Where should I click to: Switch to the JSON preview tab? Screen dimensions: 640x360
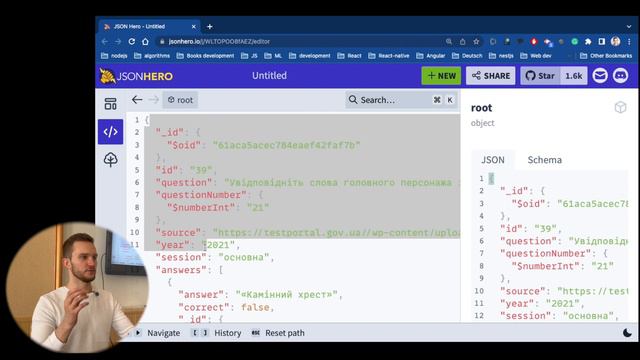click(493, 160)
